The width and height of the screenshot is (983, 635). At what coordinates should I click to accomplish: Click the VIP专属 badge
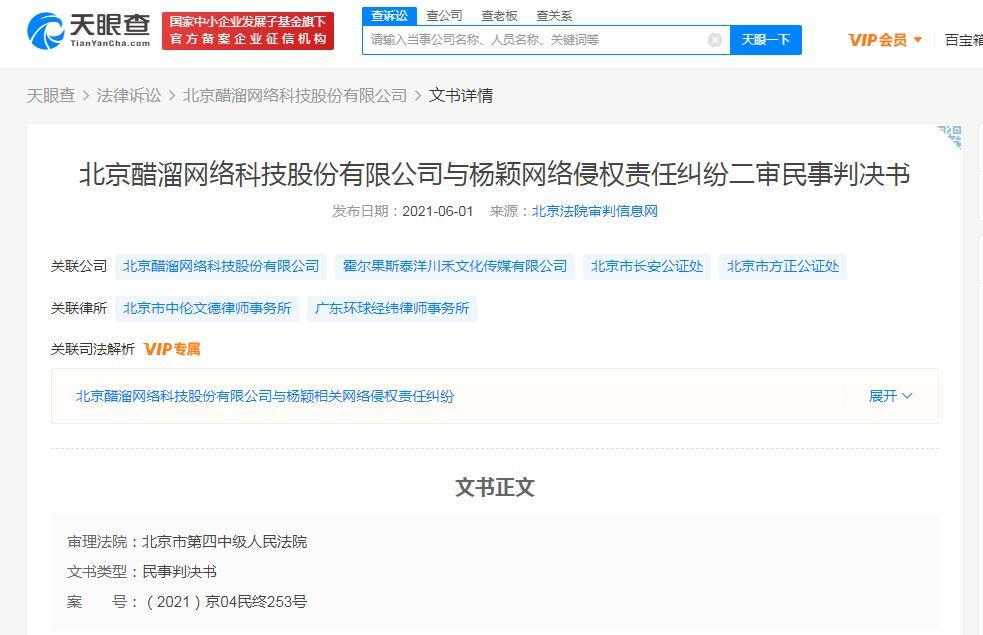172,349
